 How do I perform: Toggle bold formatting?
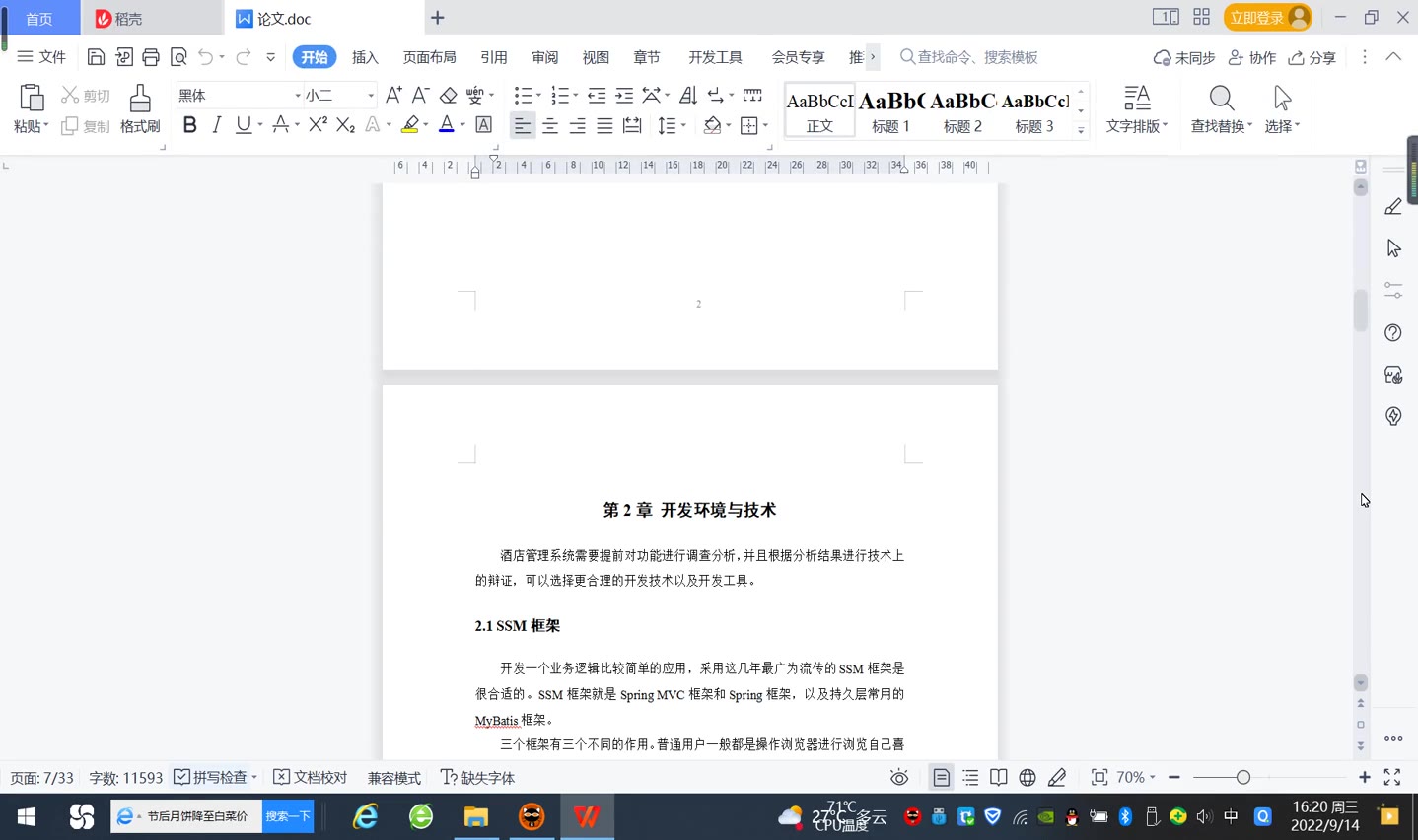point(190,125)
